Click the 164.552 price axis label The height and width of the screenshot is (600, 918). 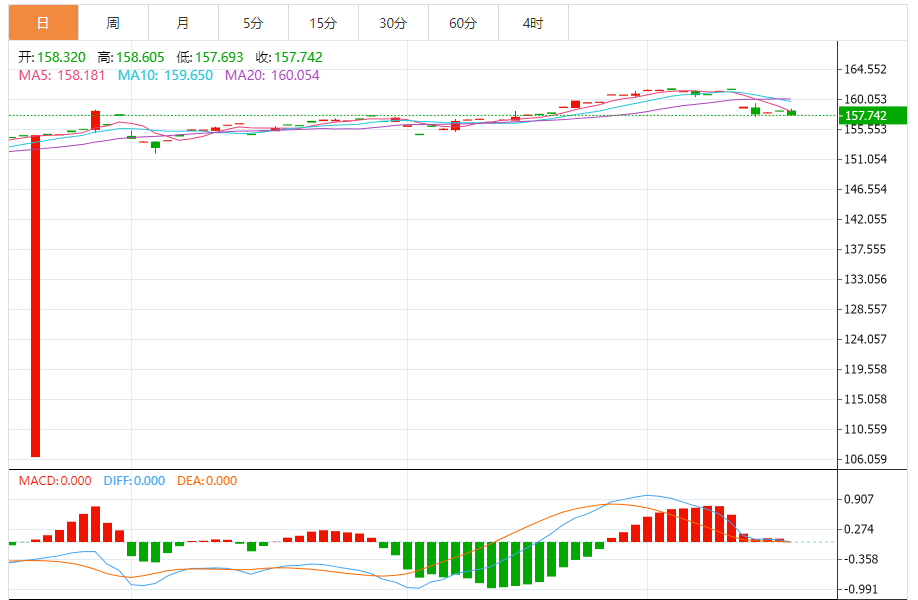pos(866,69)
